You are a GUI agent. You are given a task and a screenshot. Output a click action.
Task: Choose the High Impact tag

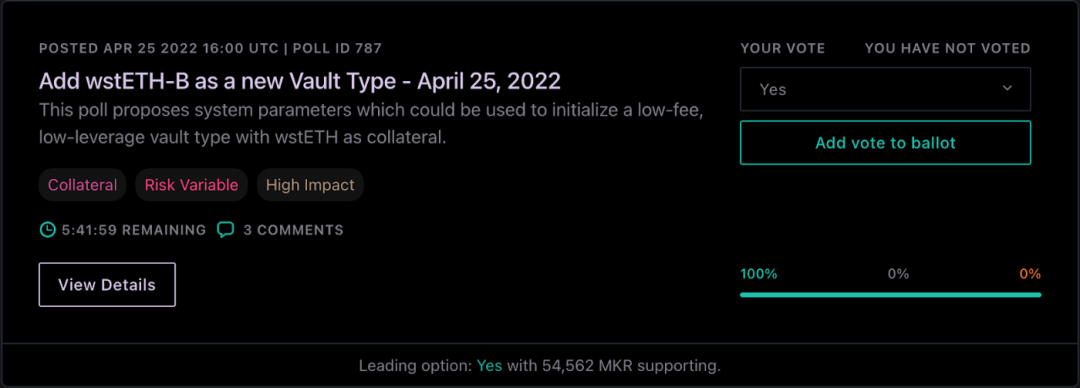point(310,185)
